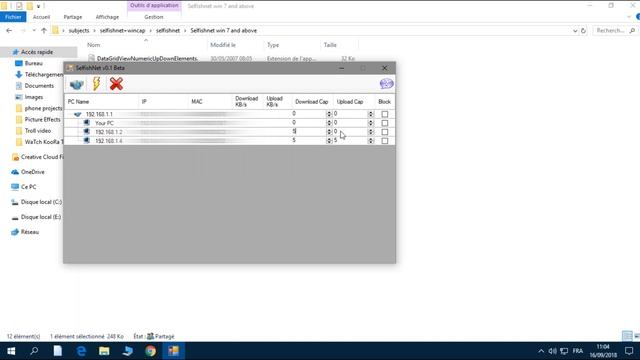Adjust Download Cap spinner for 192.168.1.4
This screenshot has height=360, width=640.
coord(329,141)
